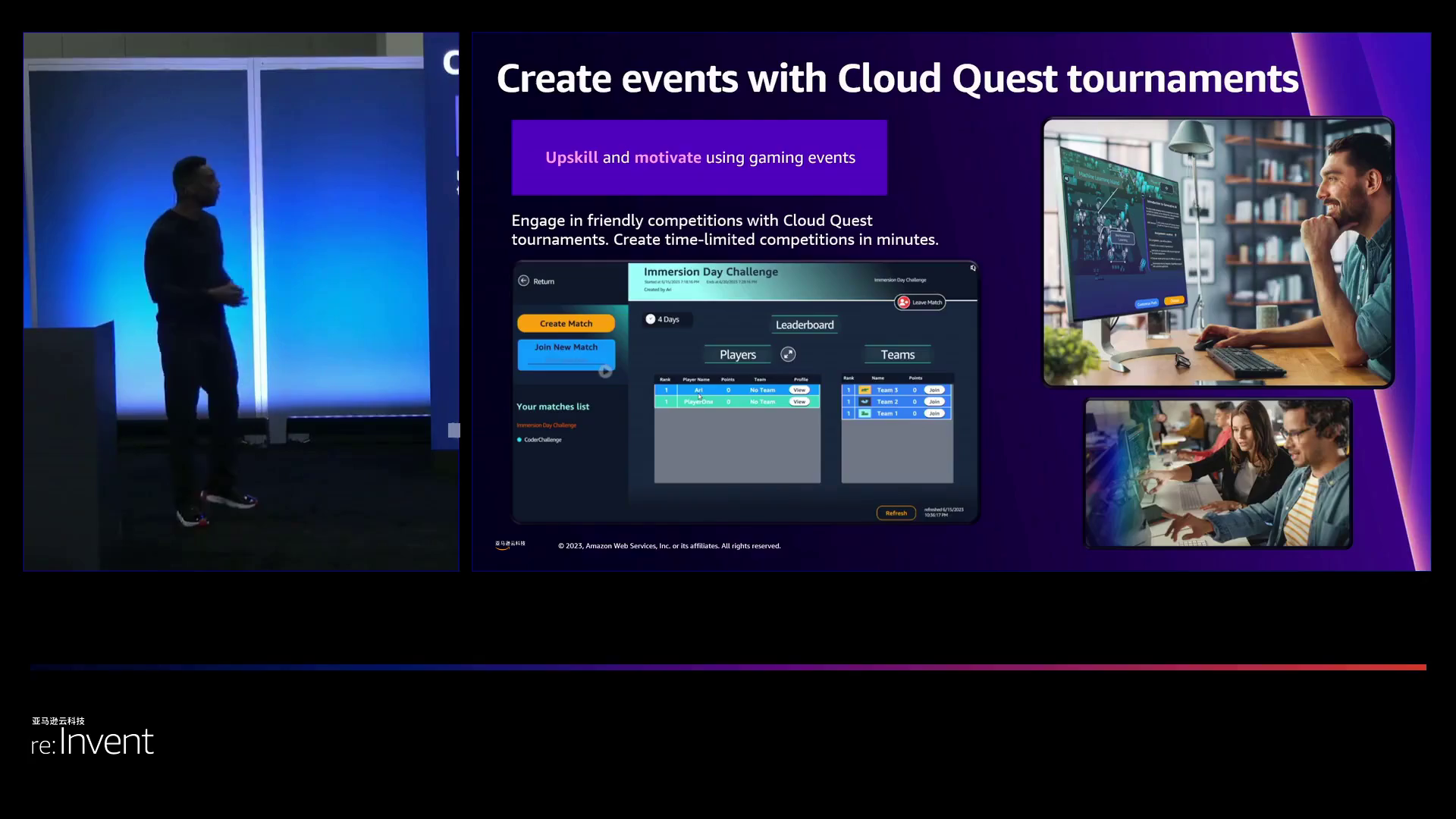Click the gradient progress bar below the video
Viewport: 1456px width, 819px height.
tap(728, 667)
